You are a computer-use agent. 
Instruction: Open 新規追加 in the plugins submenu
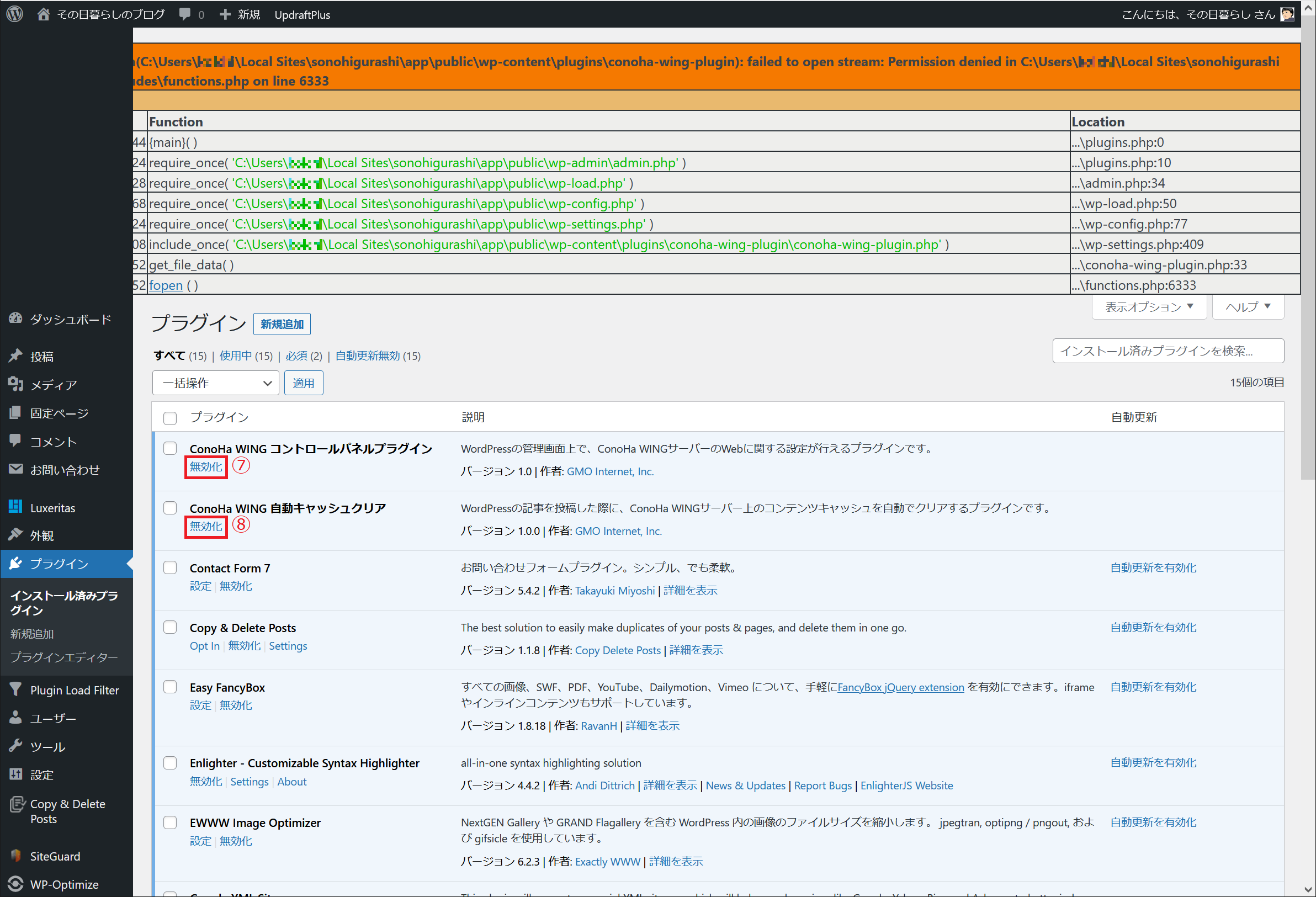[x=32, y=634]
